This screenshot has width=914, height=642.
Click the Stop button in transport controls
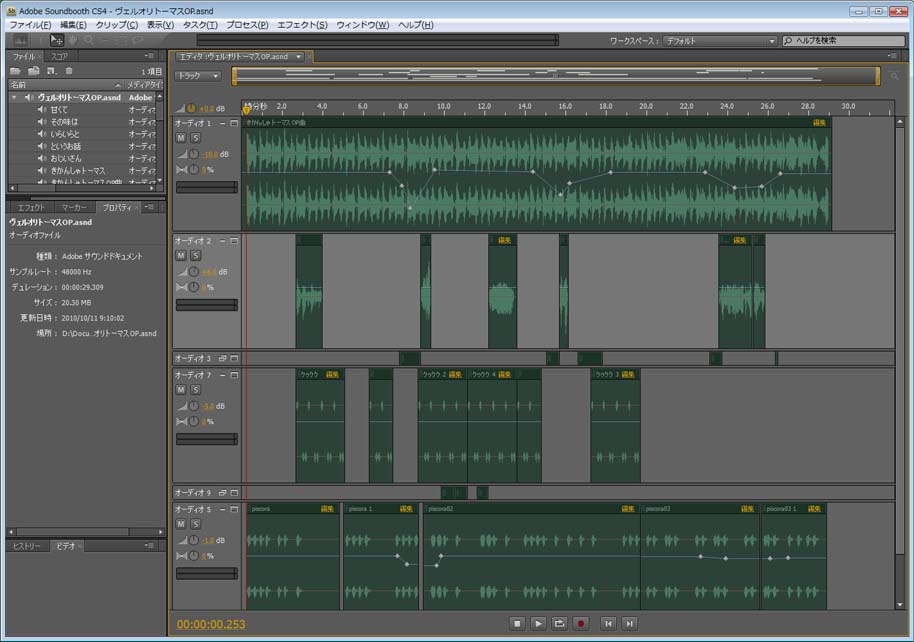coord(517,623)
